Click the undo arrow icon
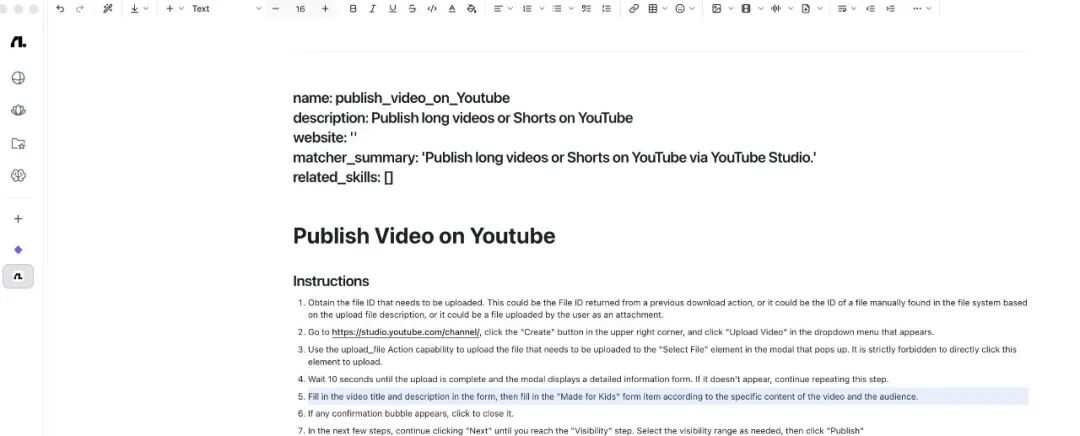This screenshot has height=436, width=1080. tap(61, 9)
